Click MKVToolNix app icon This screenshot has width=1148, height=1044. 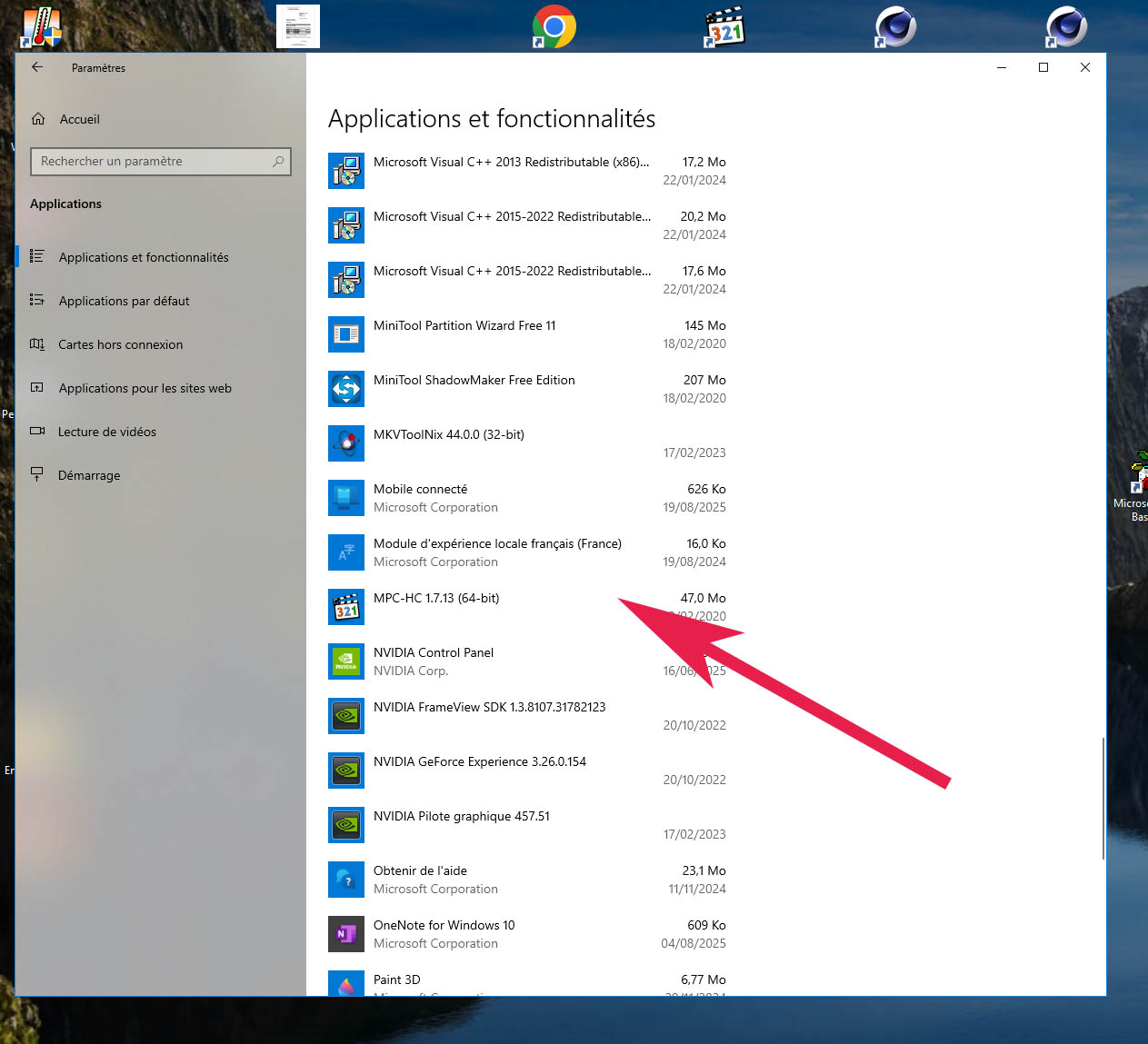(x=346, y=443)
